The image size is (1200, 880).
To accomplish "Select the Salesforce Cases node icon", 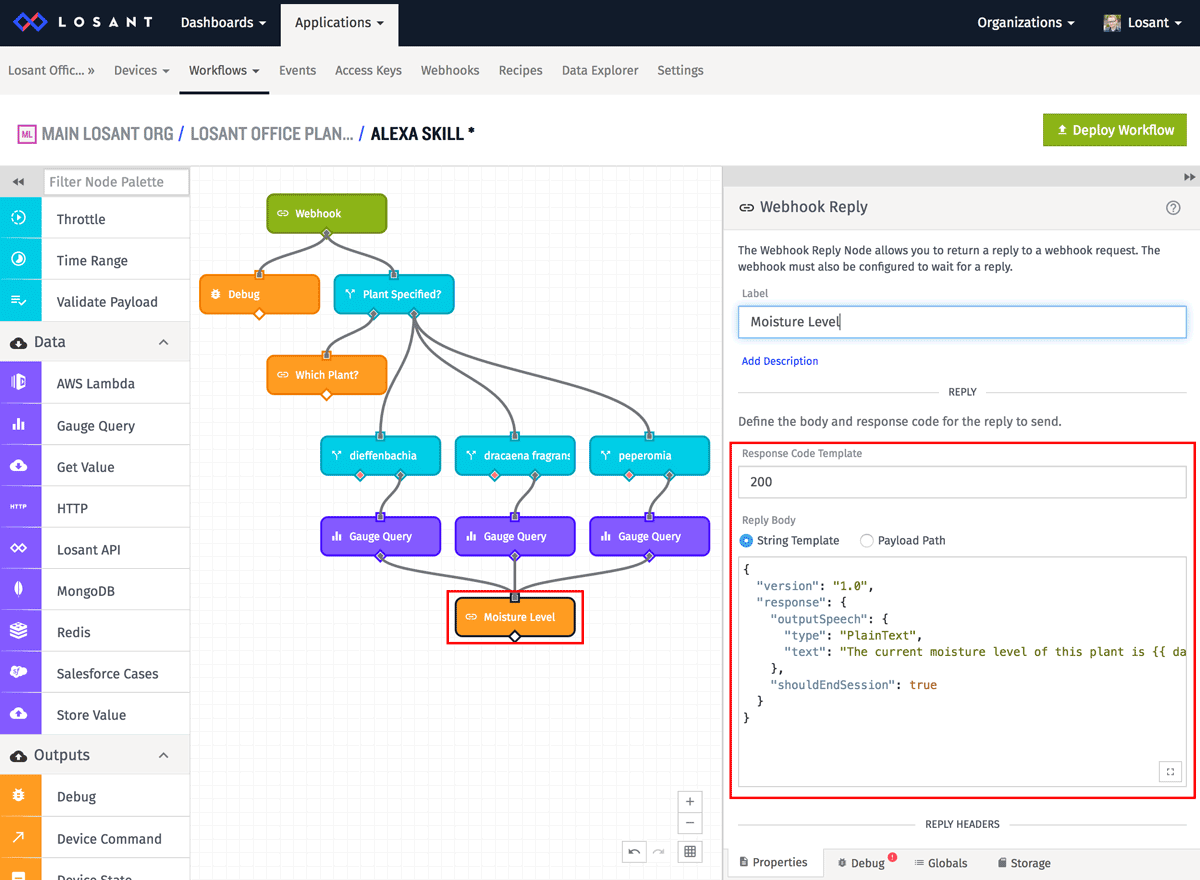I will pos(20,673).
